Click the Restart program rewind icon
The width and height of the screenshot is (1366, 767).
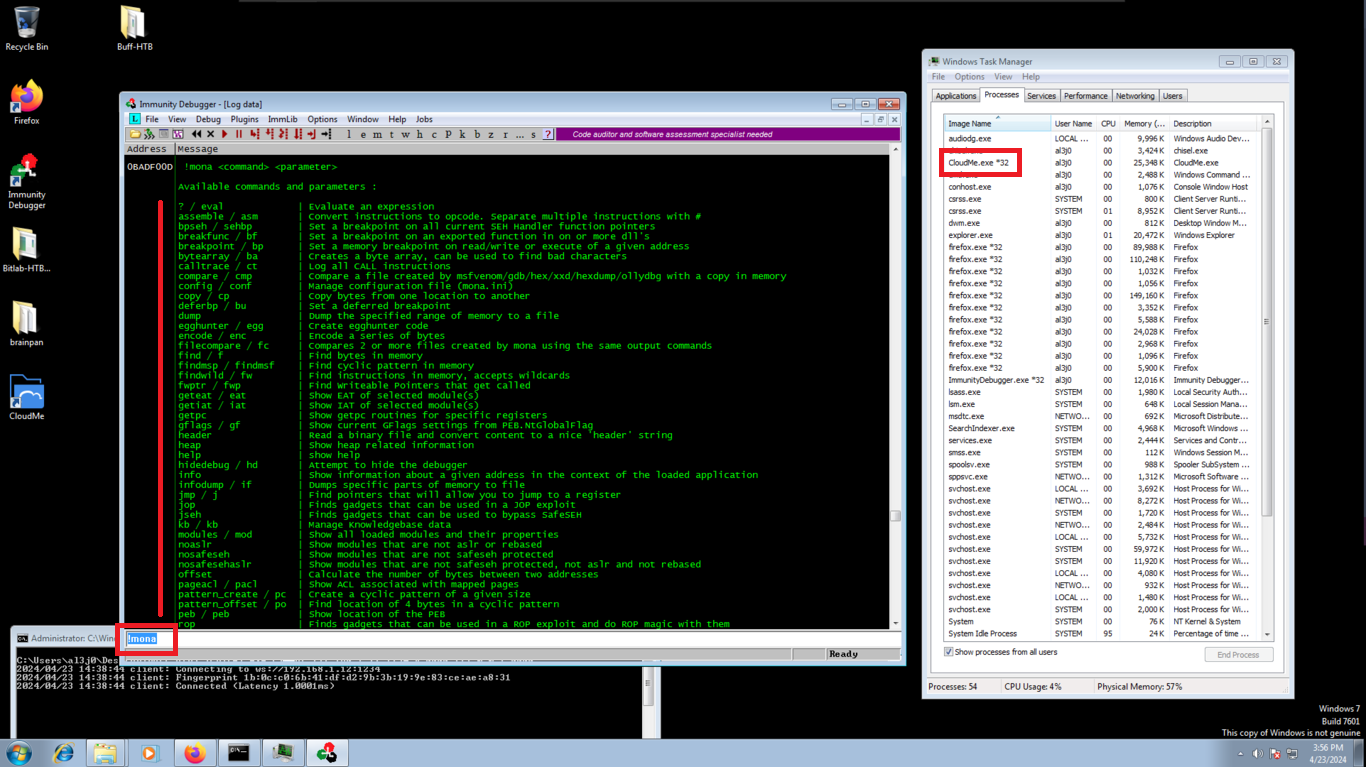point(196,134)
